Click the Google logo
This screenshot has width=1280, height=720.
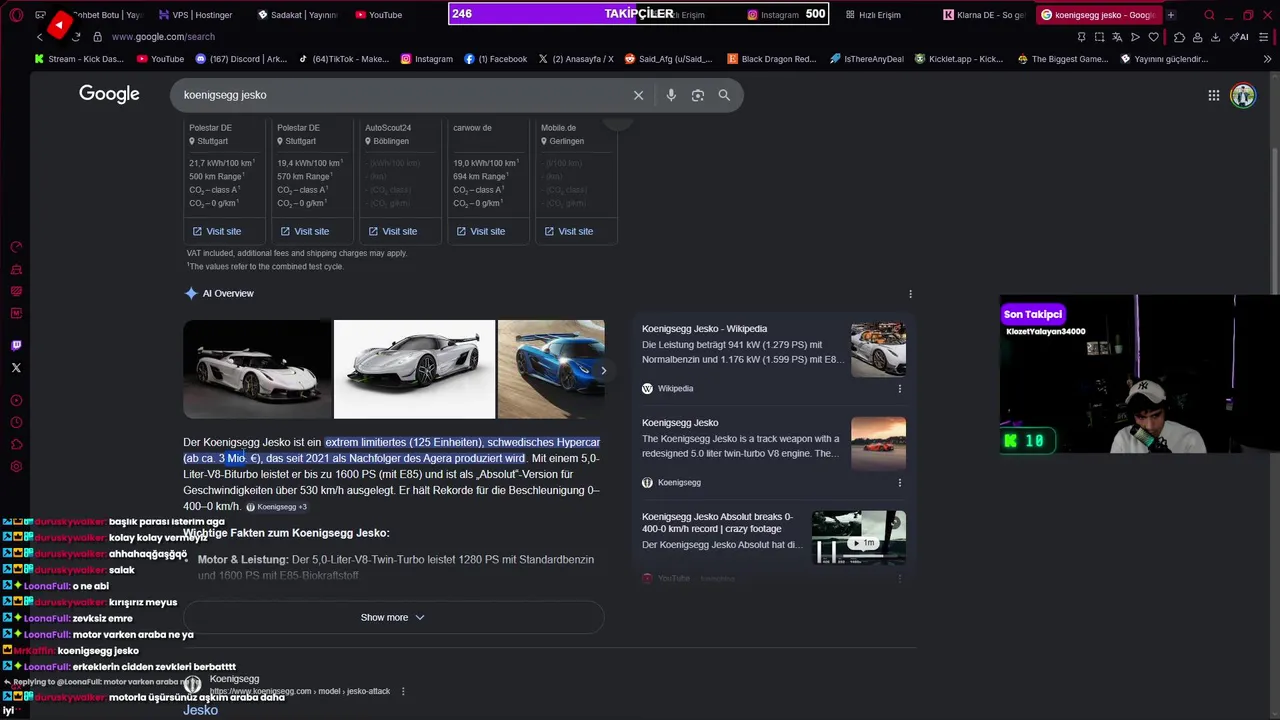click(109, 94)
